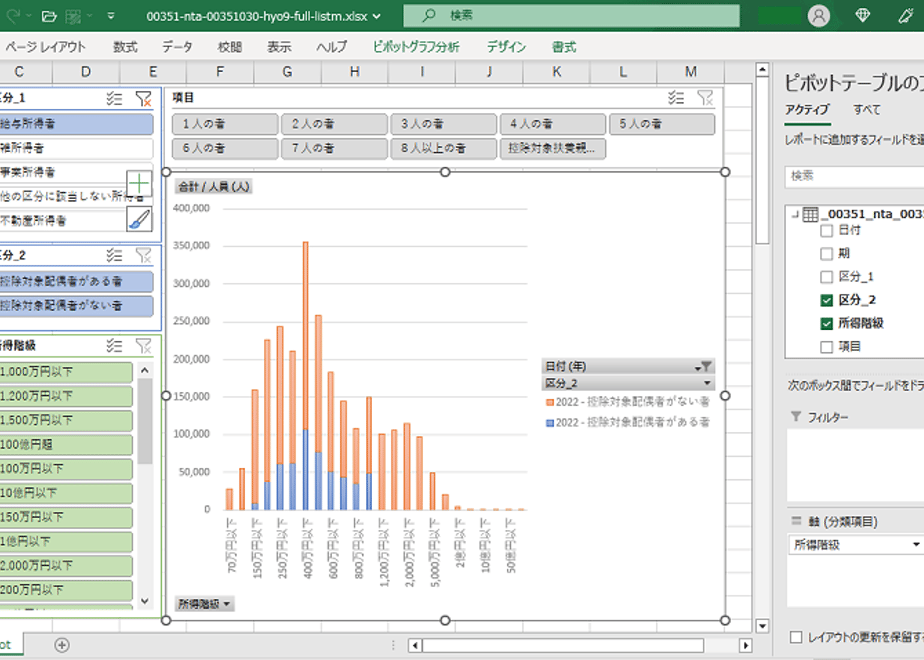The height and width of the screenshot is (660, 924).
Task: Select the 3人の者 slicer button
Action: click(x=444, y=124)
